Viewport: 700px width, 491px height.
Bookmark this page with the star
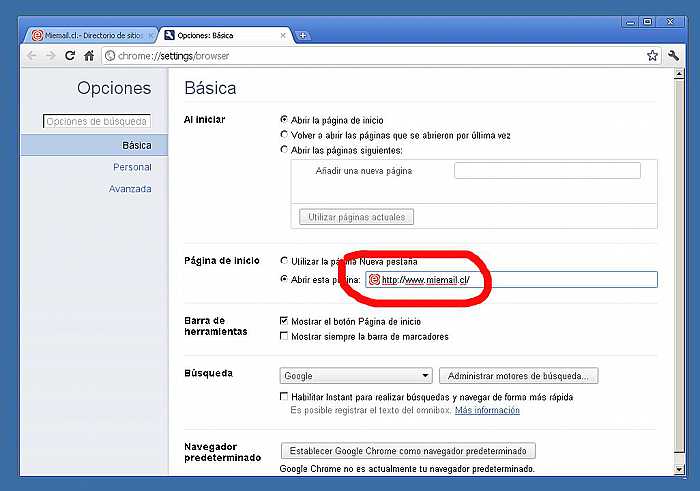(652, 56)
